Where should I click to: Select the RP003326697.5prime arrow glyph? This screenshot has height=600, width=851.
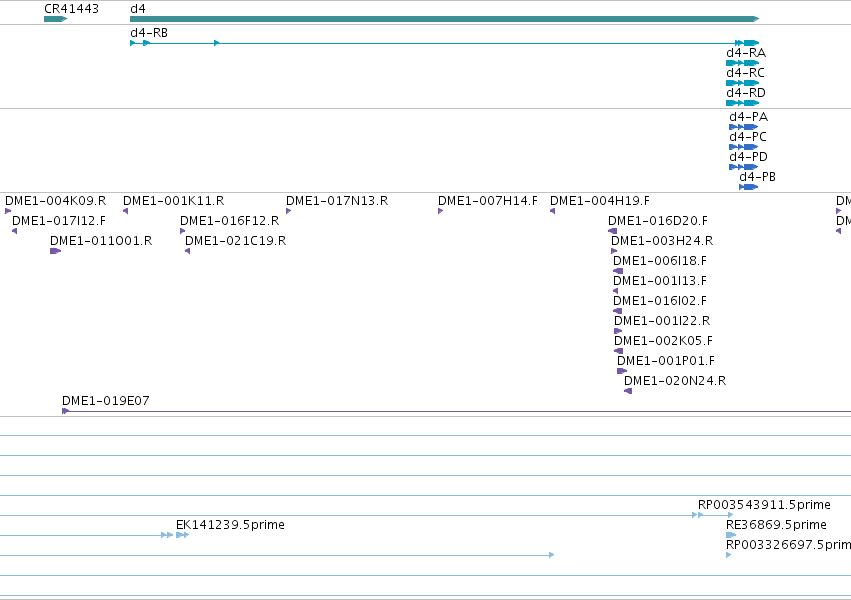[x=729, y=556]
